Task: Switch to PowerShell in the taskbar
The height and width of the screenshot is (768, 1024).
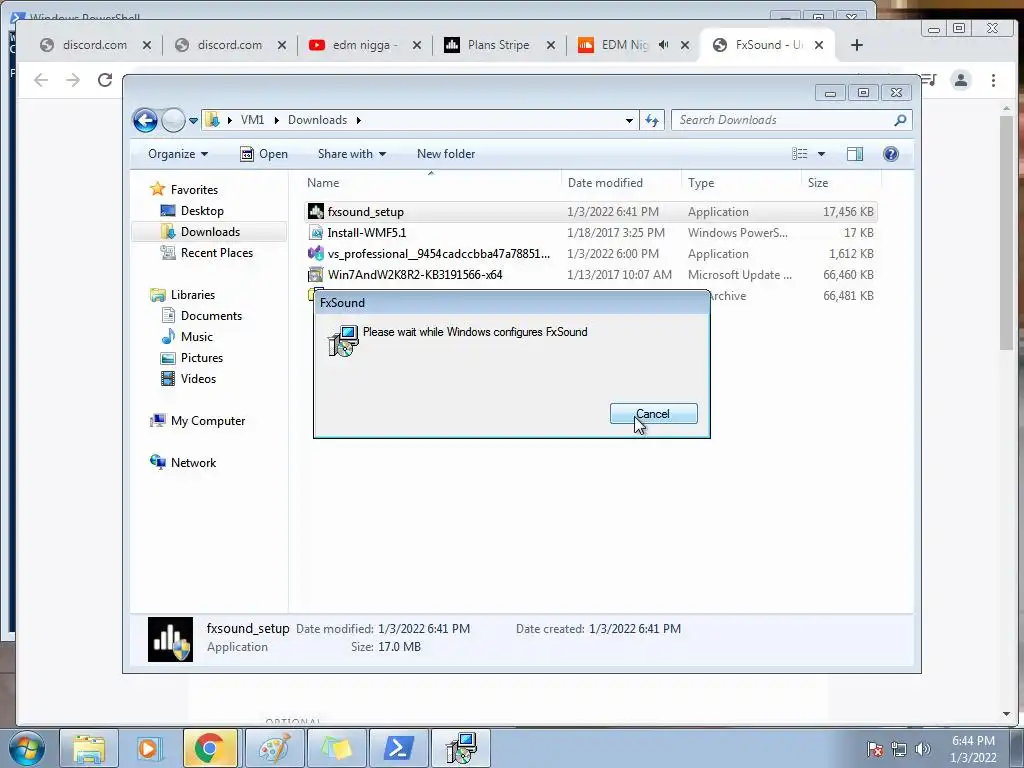Action: pos(398,748)
